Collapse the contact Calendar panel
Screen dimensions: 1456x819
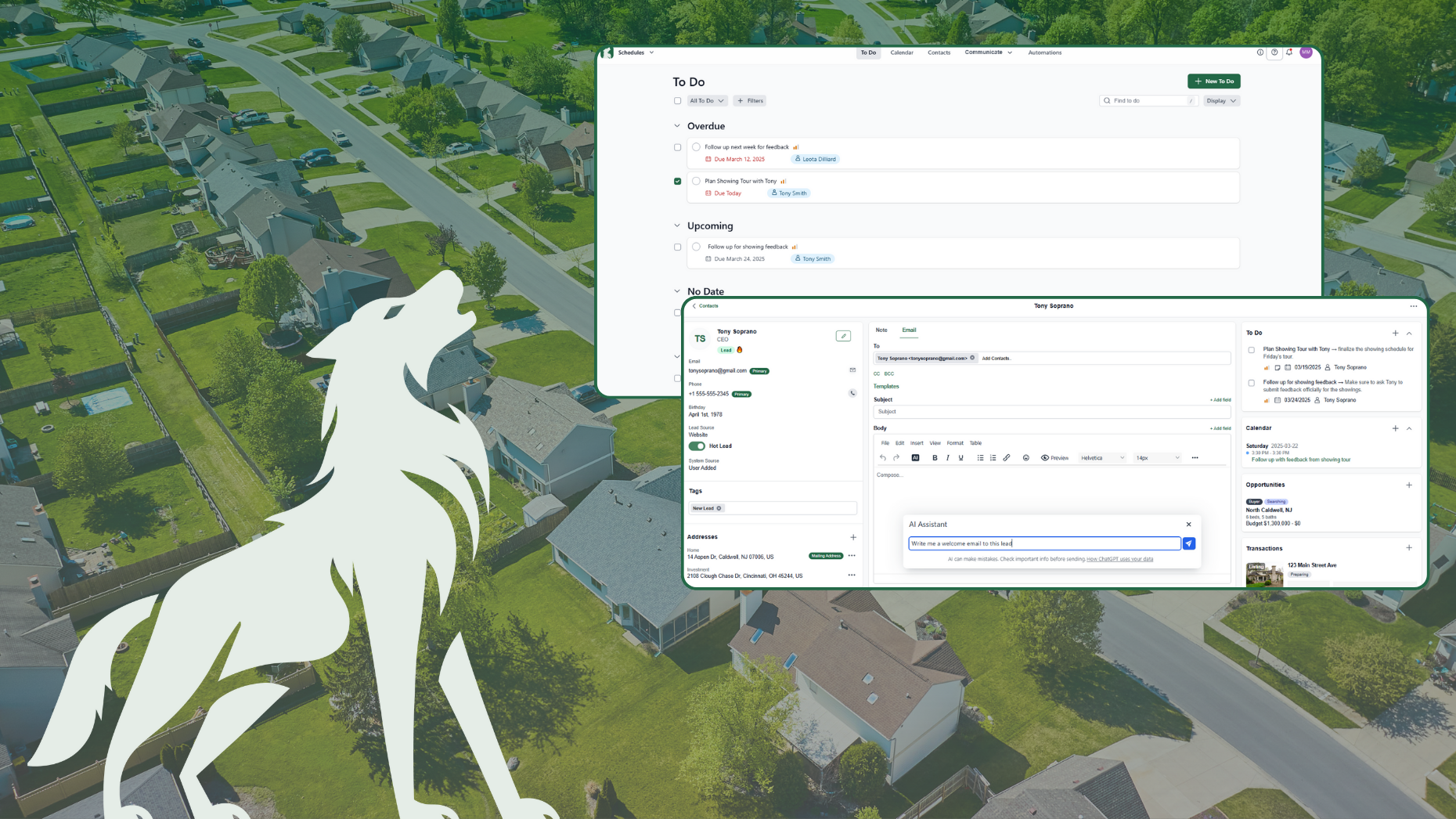[1409, 428]
